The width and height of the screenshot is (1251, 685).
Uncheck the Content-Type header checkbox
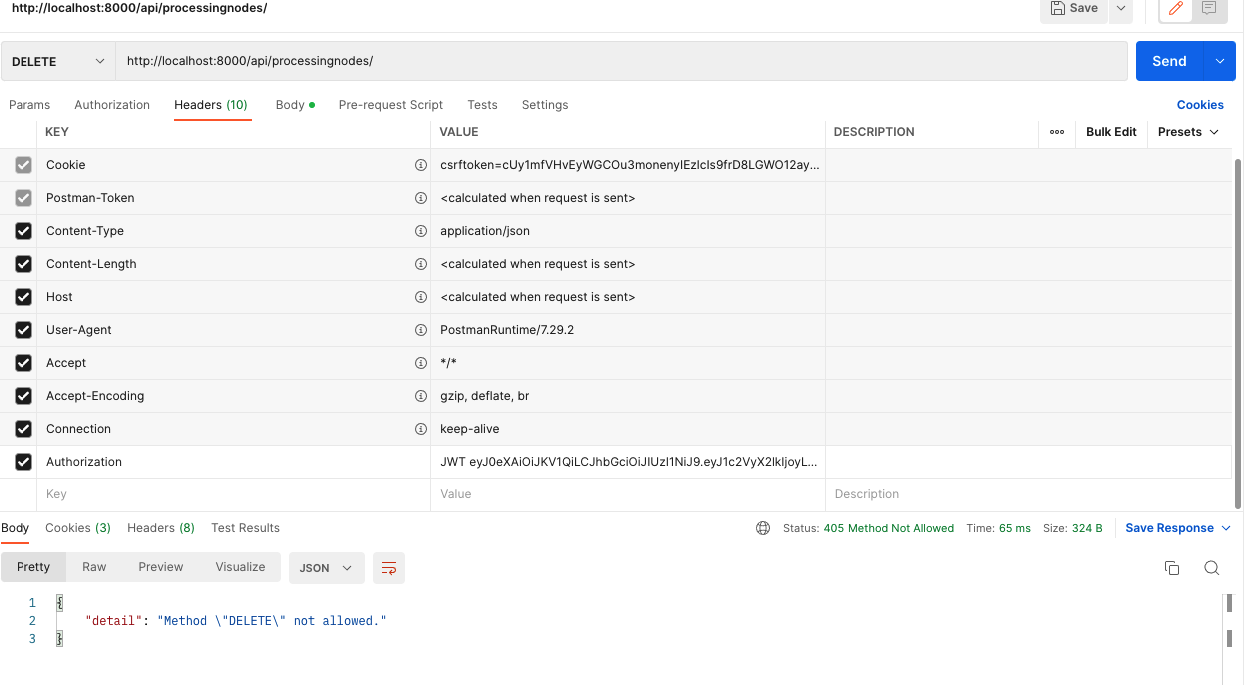pos(22,230)
